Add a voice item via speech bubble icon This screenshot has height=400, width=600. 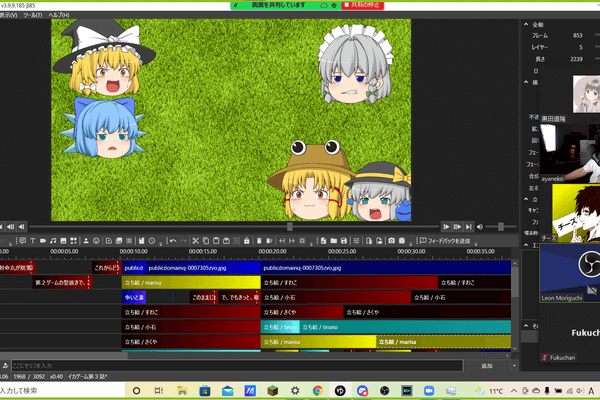[x=23, y=241]
